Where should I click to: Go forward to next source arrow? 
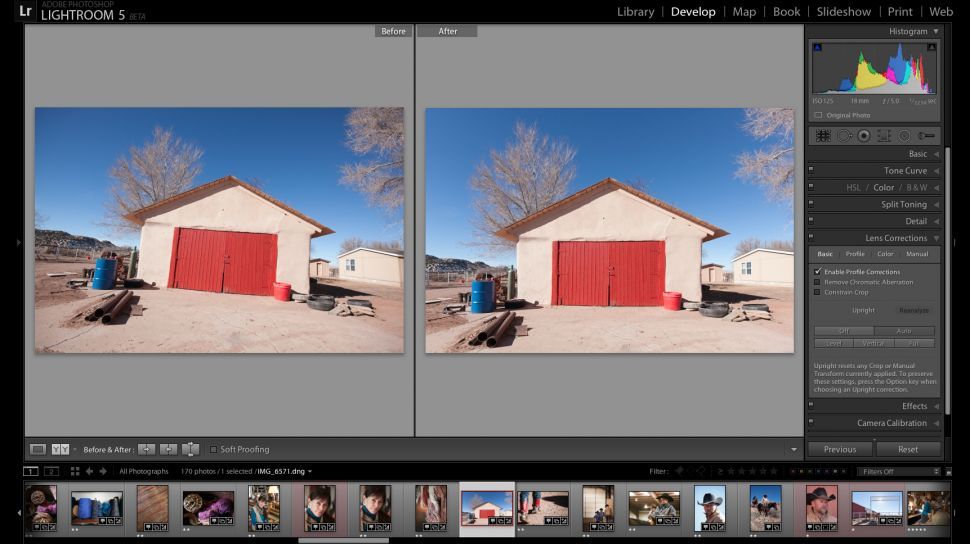(x=103, y=472)
